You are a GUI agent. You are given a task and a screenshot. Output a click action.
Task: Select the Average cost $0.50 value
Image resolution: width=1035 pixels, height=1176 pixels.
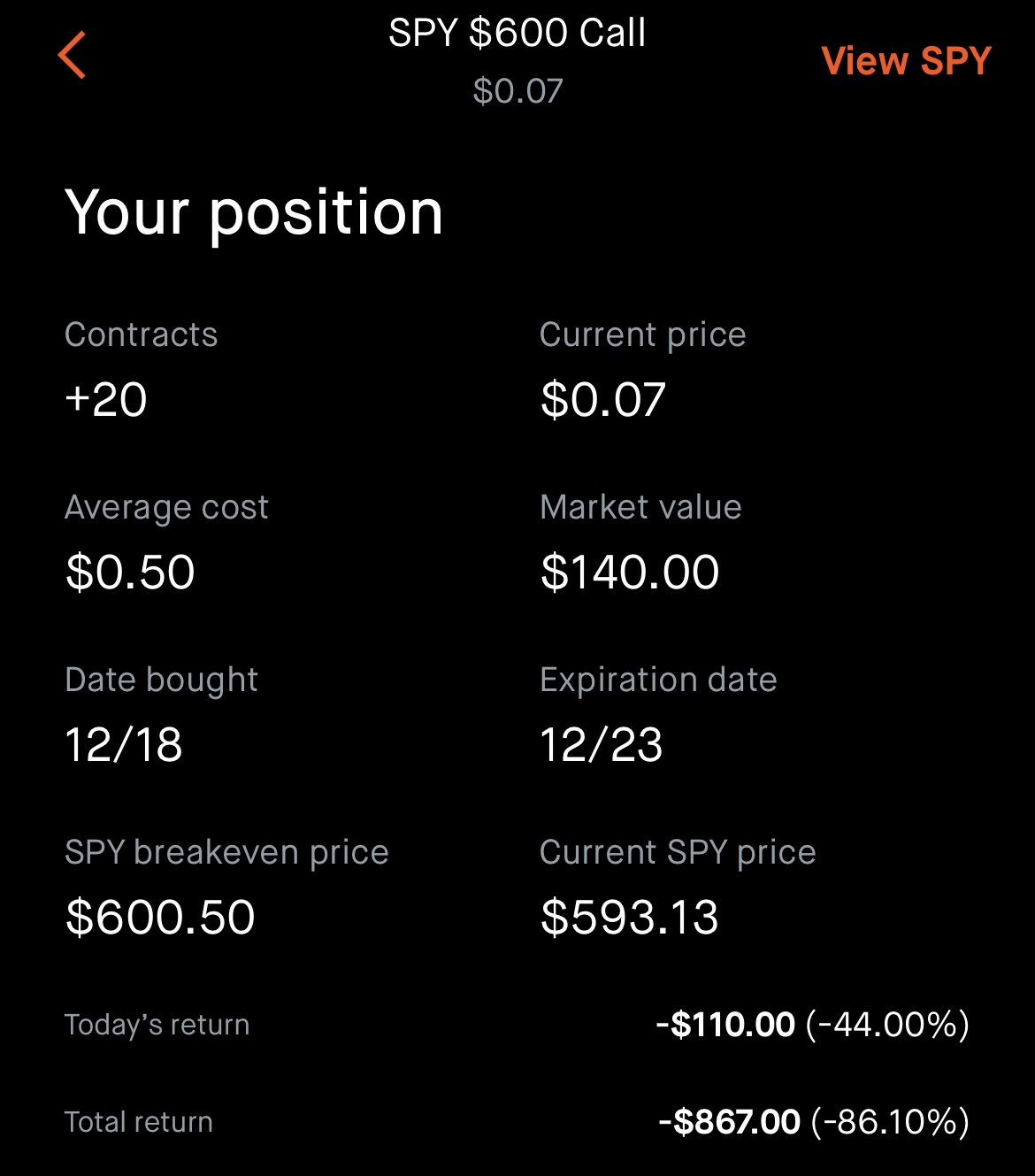point(130,572)
